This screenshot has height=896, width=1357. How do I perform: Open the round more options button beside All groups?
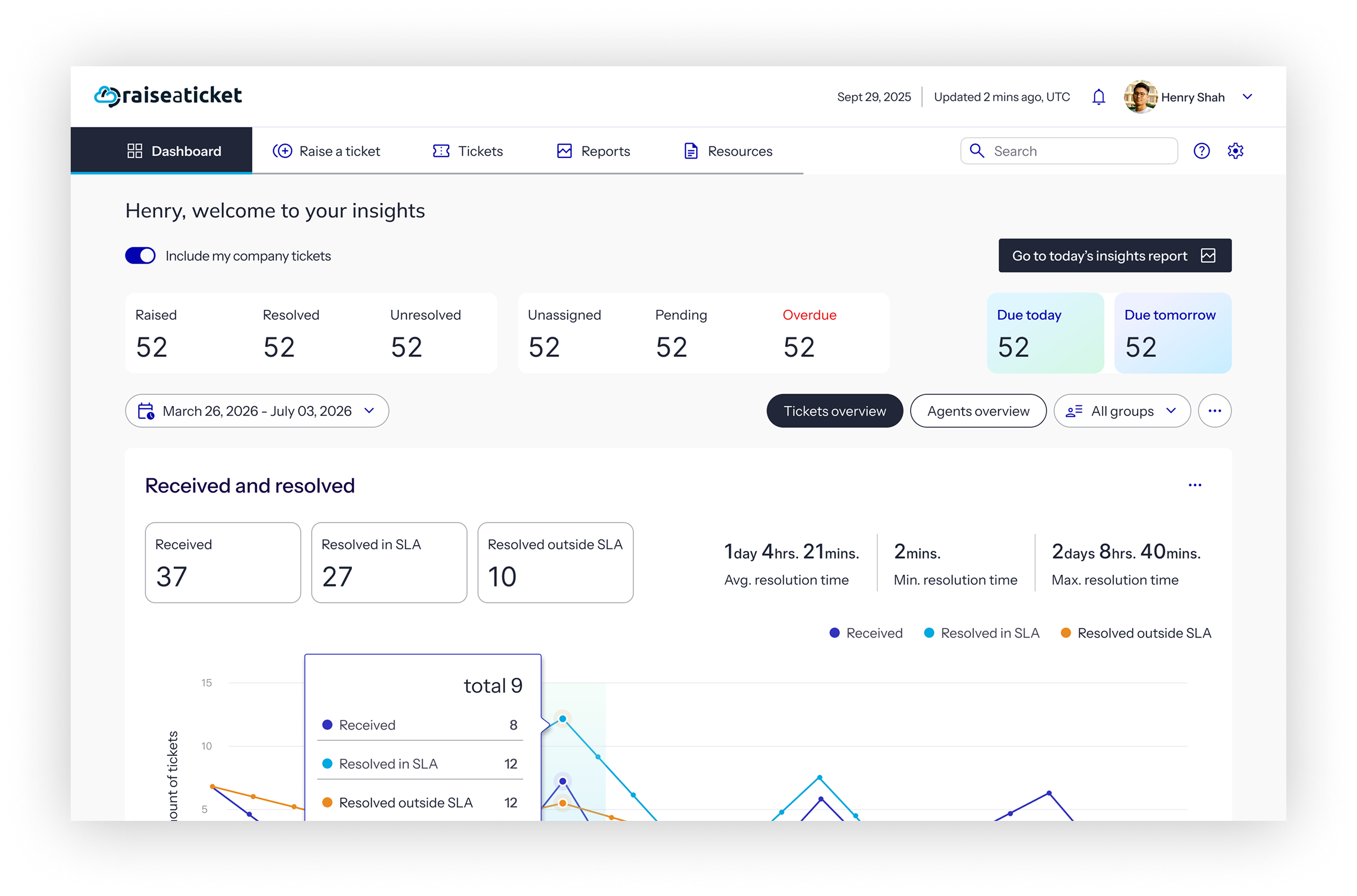pos(1214,411)
